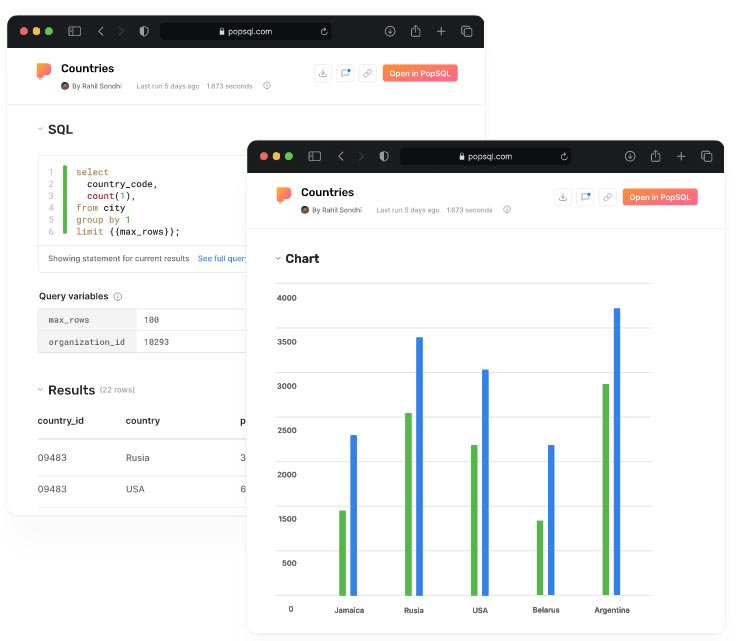Click Last run 5 days ago in back window
The height and width of the screenshot is (641, 746).
click(x=168, y=86)
